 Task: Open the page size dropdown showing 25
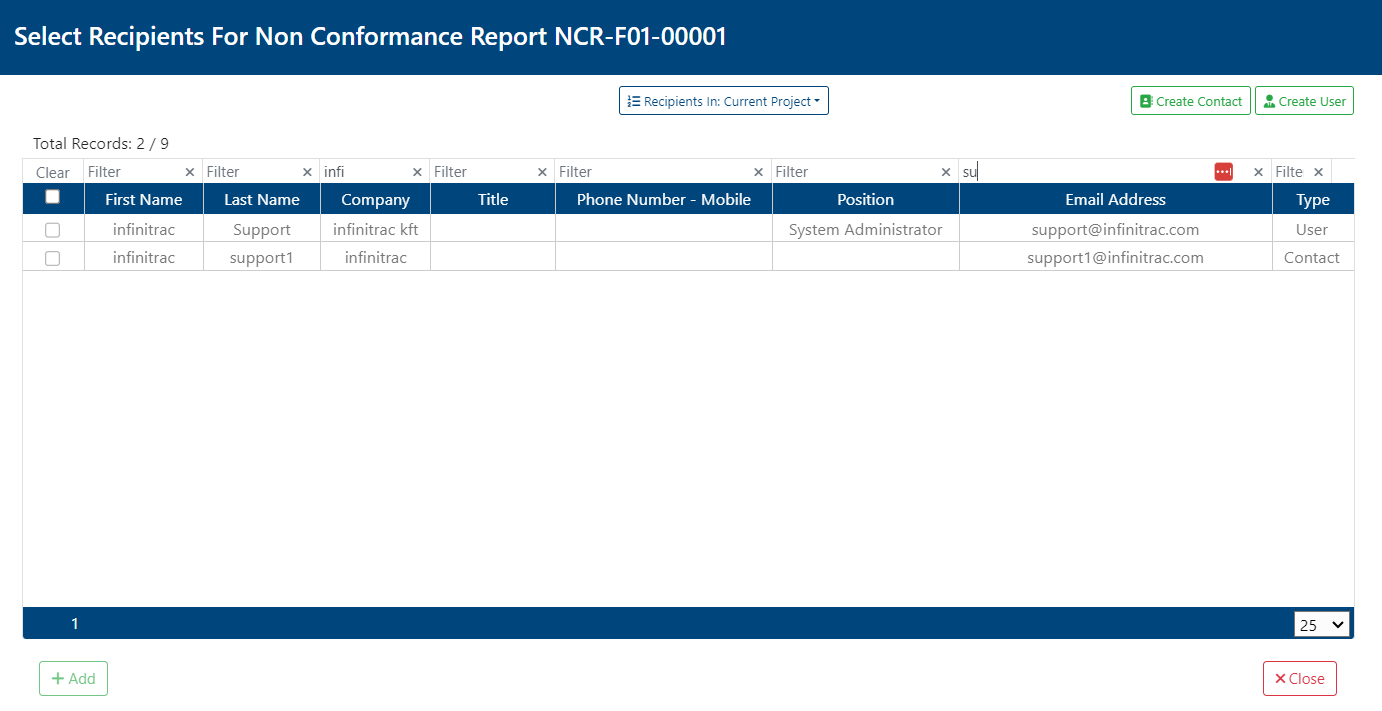click(1322, 625)
